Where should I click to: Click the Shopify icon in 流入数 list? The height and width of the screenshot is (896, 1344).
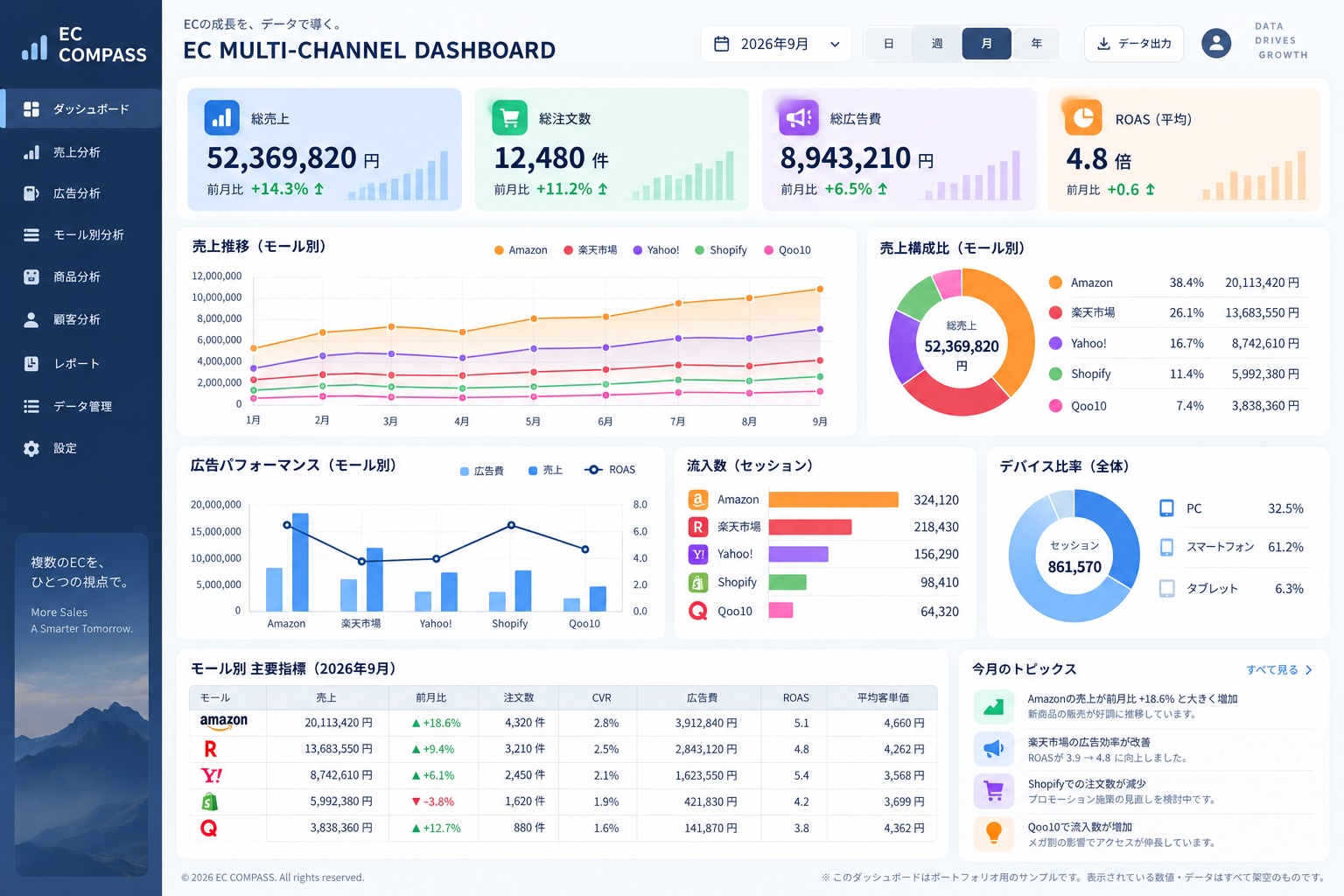point(698,582)
